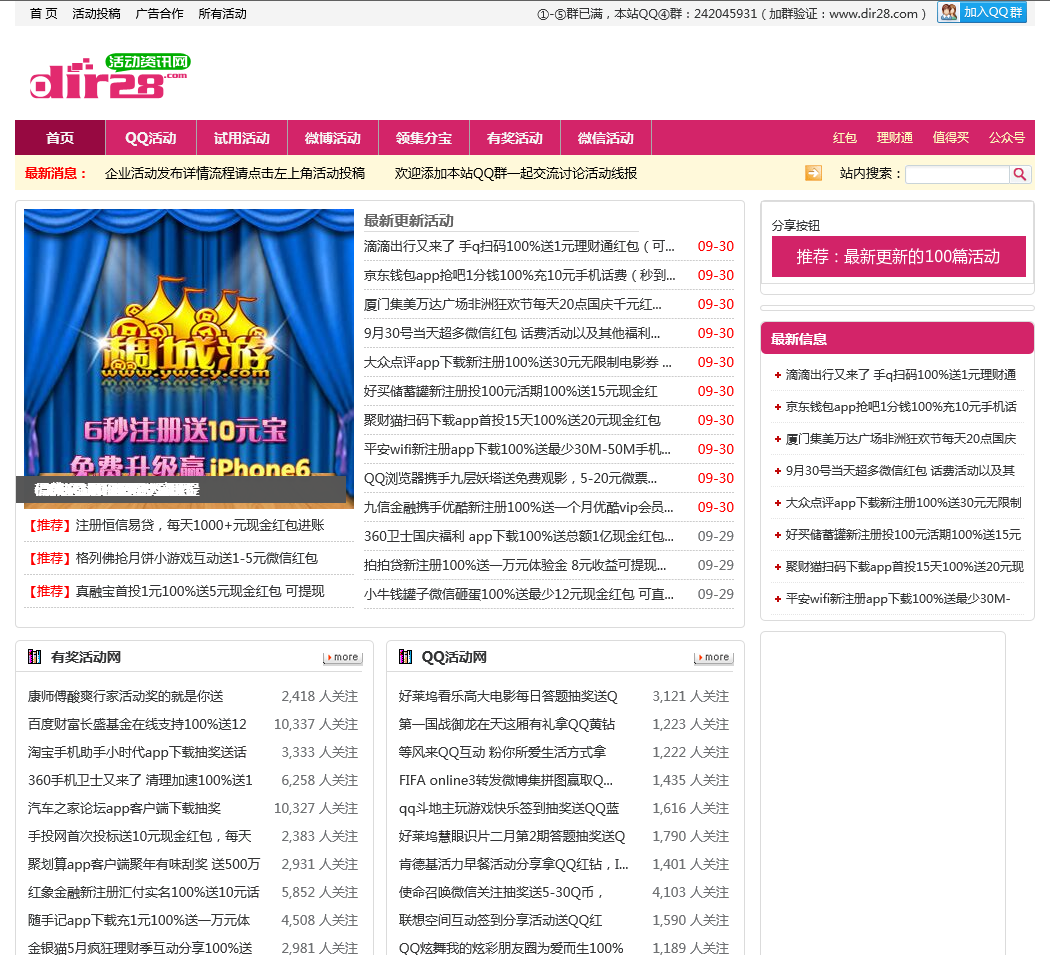Screen dimensions: 1050x955
Task: Open the blue curtain promotional banner
Action: pos(189,358)
